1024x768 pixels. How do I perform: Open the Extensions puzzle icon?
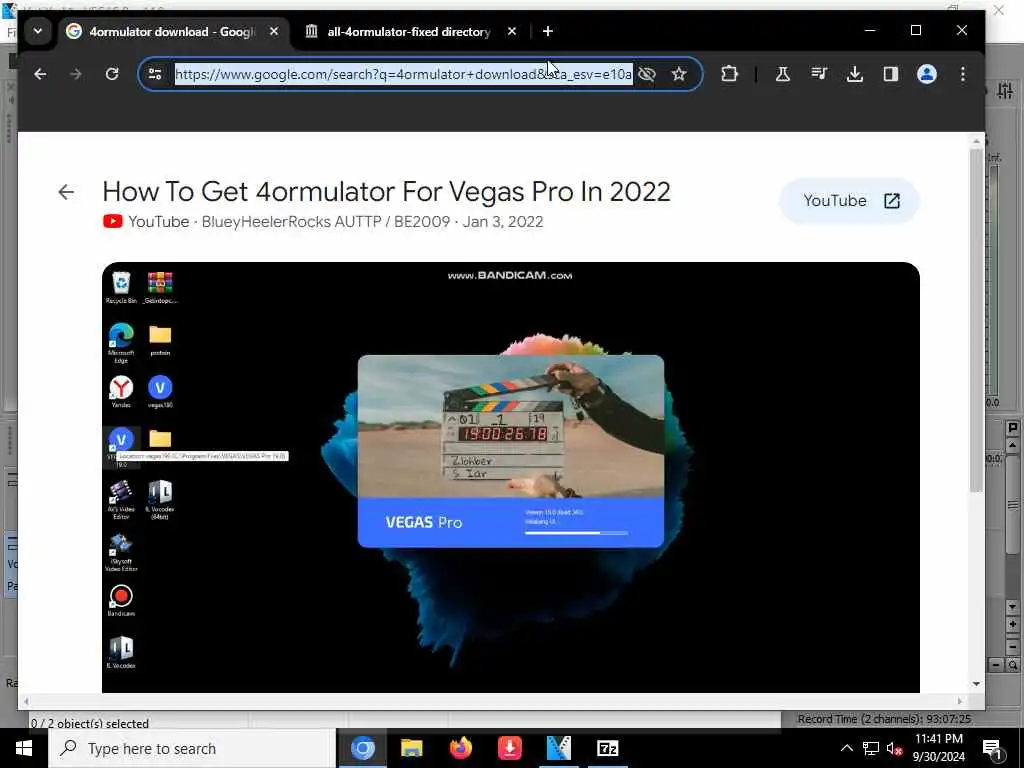pos(729,74)
